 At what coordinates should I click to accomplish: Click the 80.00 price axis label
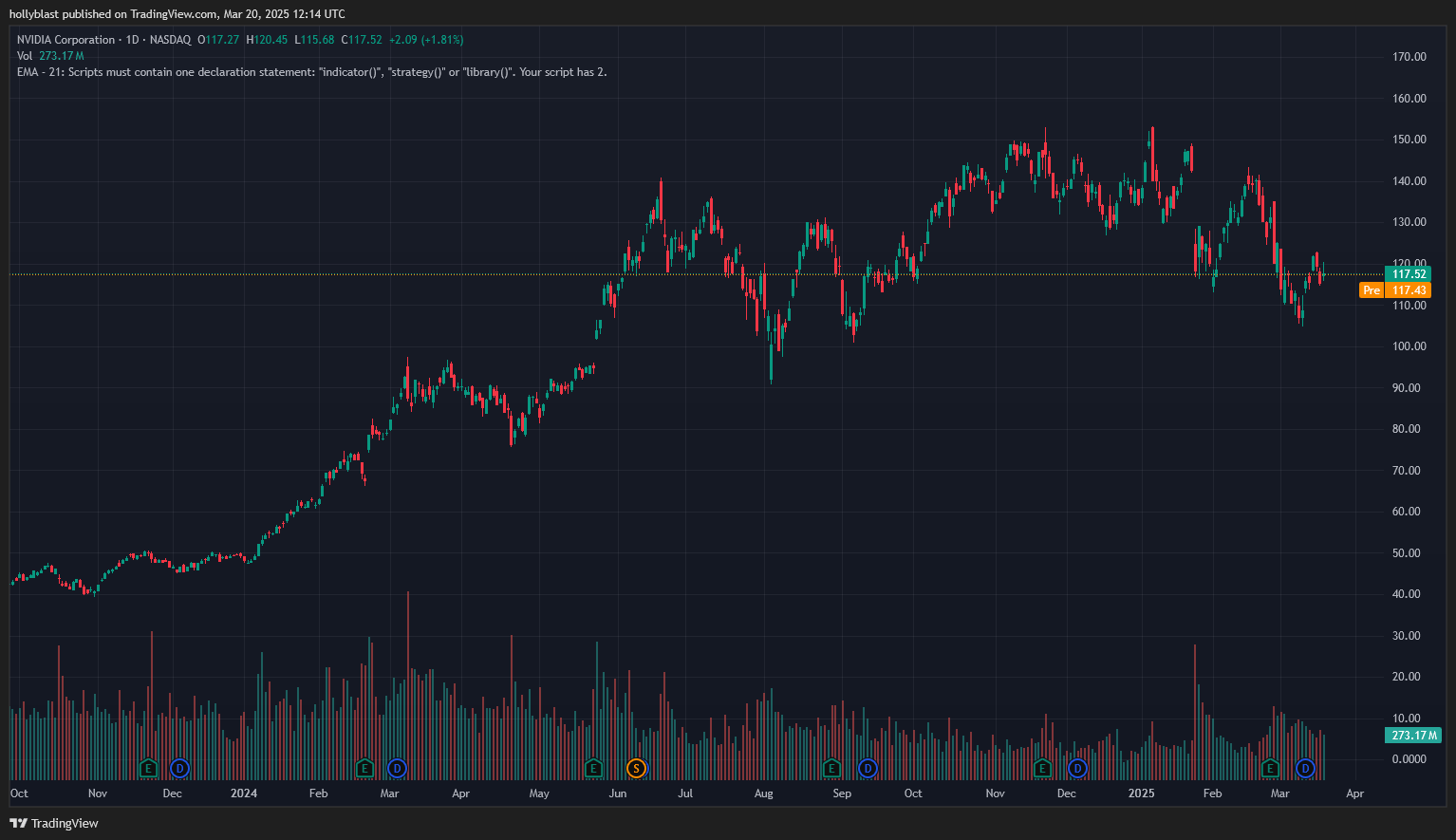1407,429
